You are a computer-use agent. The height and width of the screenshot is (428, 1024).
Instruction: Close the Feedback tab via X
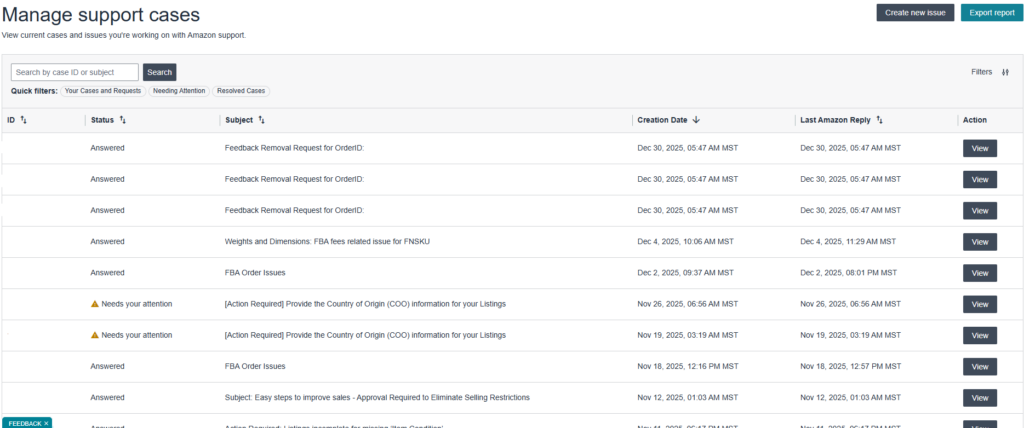pos(46,423)
